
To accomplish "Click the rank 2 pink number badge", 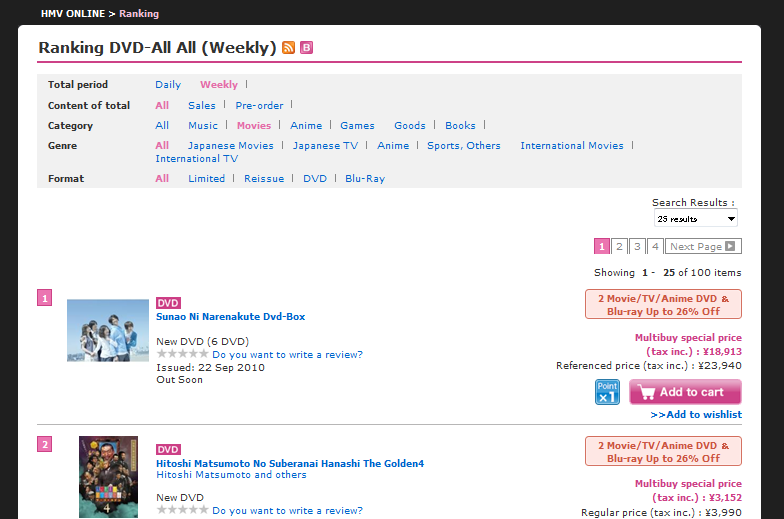I will click(44, 444).
